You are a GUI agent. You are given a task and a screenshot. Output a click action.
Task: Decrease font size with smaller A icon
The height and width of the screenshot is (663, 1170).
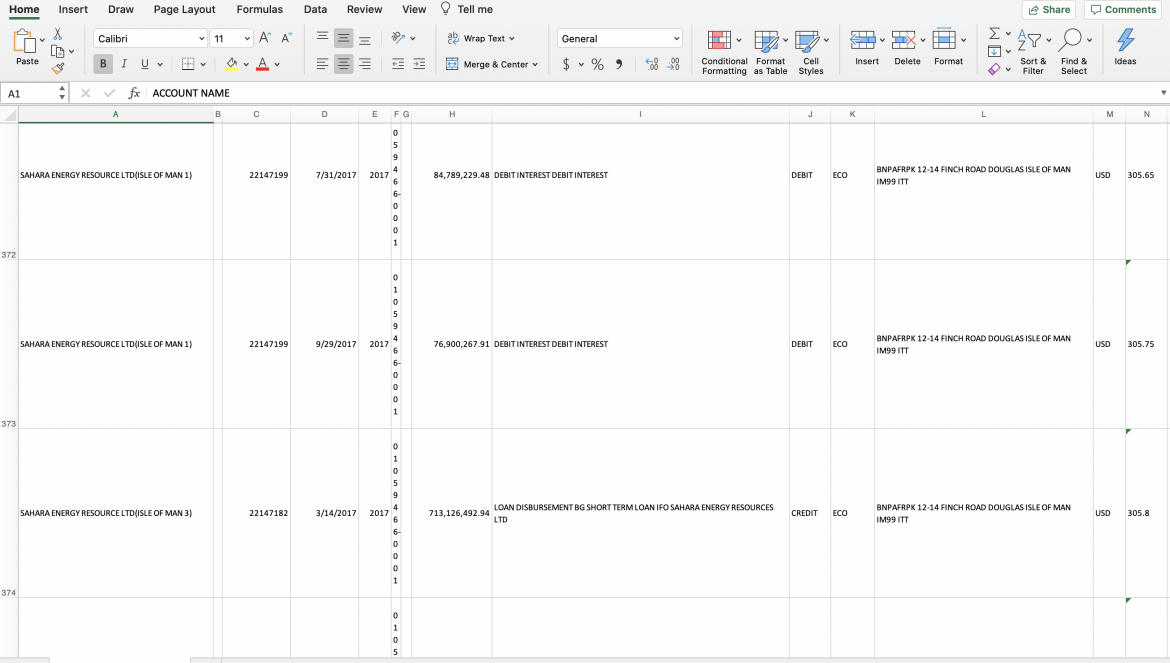287,38
